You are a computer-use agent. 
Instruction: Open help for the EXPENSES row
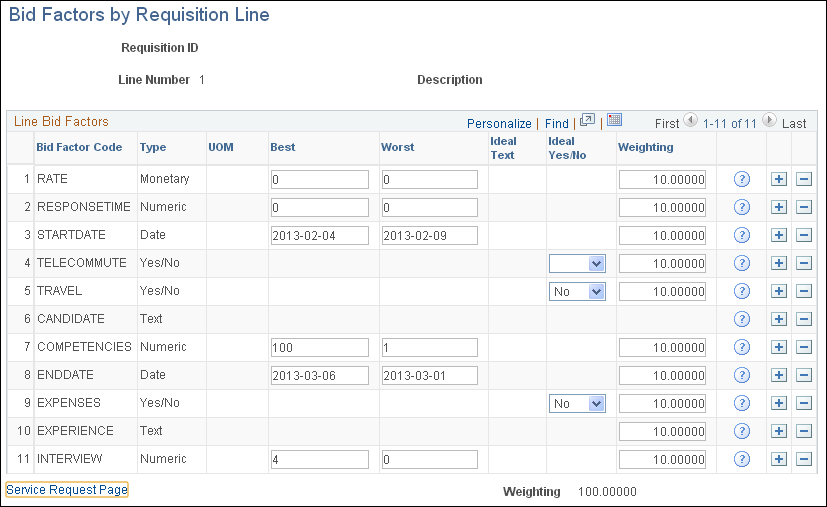pos(742,403)
